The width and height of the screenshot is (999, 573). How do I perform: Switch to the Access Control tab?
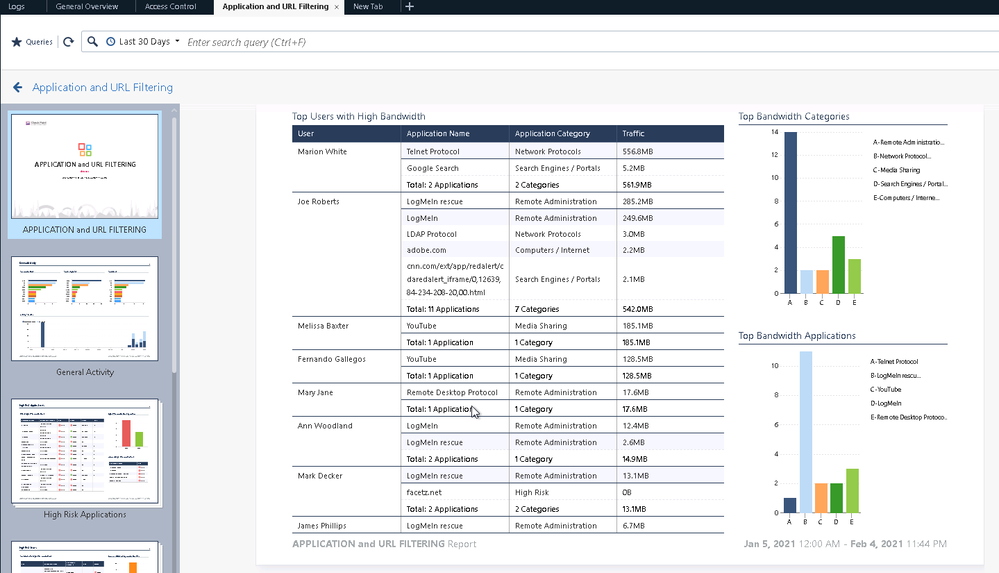(170, 6)
